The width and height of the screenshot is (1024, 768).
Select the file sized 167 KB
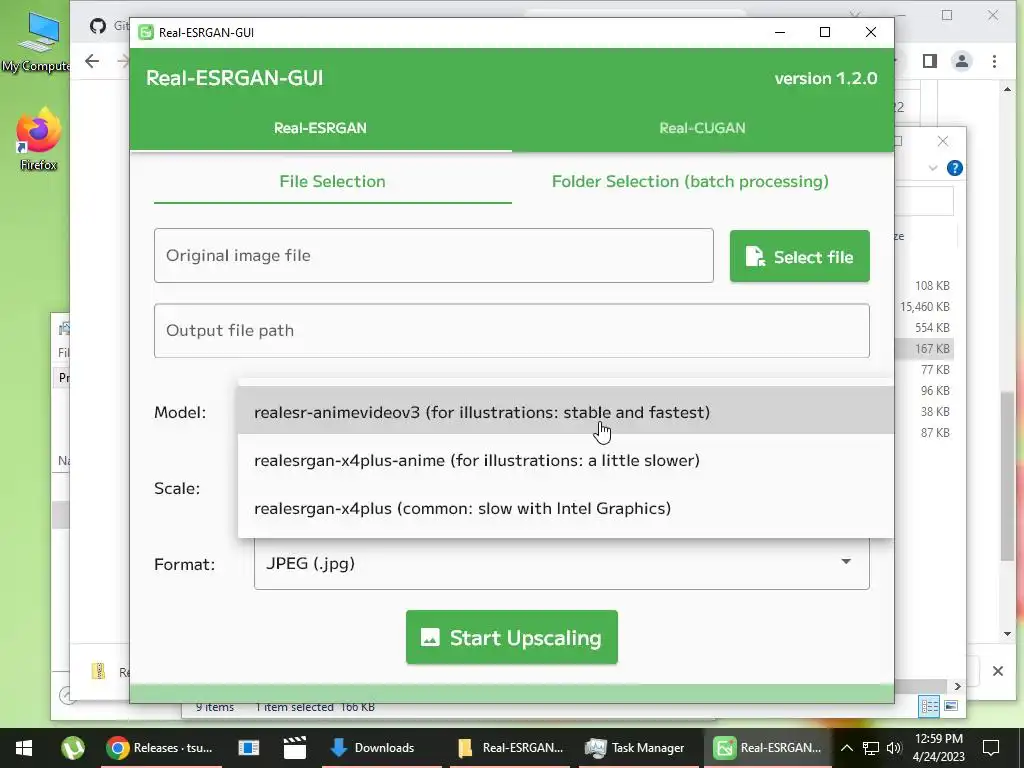click(932, 349)
